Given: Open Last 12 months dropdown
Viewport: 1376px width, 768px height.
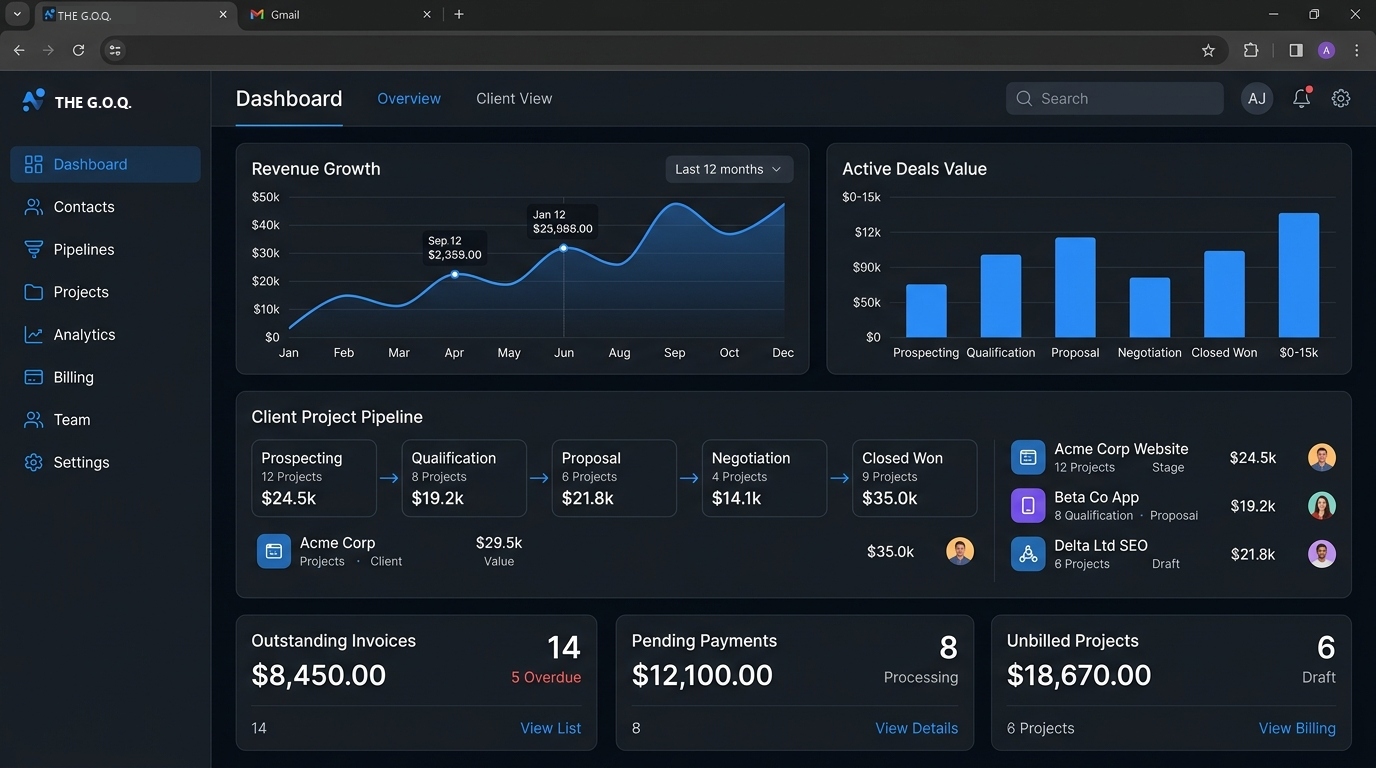Looking at the screenshot, I should pos(730,169).
